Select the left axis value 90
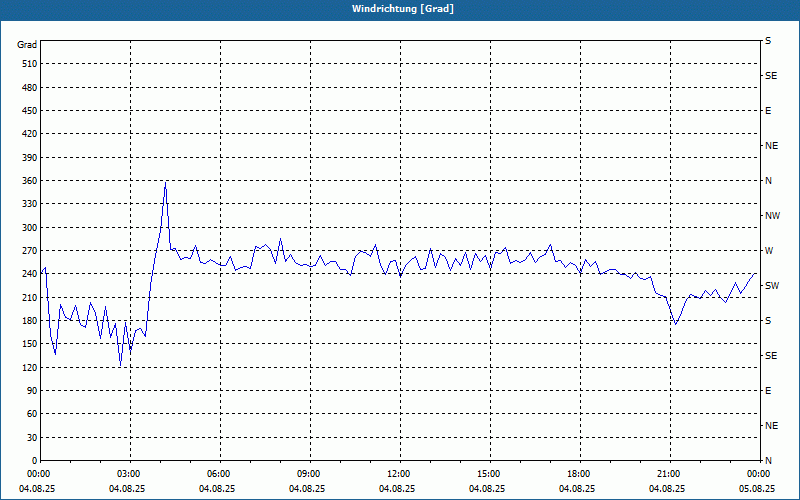Screen dimensions: 800x500 [x=32, y=391]
